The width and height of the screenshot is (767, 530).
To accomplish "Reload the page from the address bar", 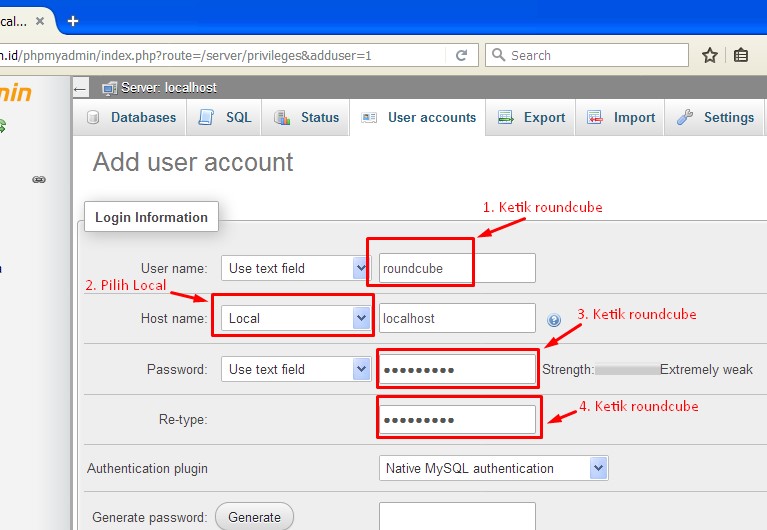I will click(461, 56).
